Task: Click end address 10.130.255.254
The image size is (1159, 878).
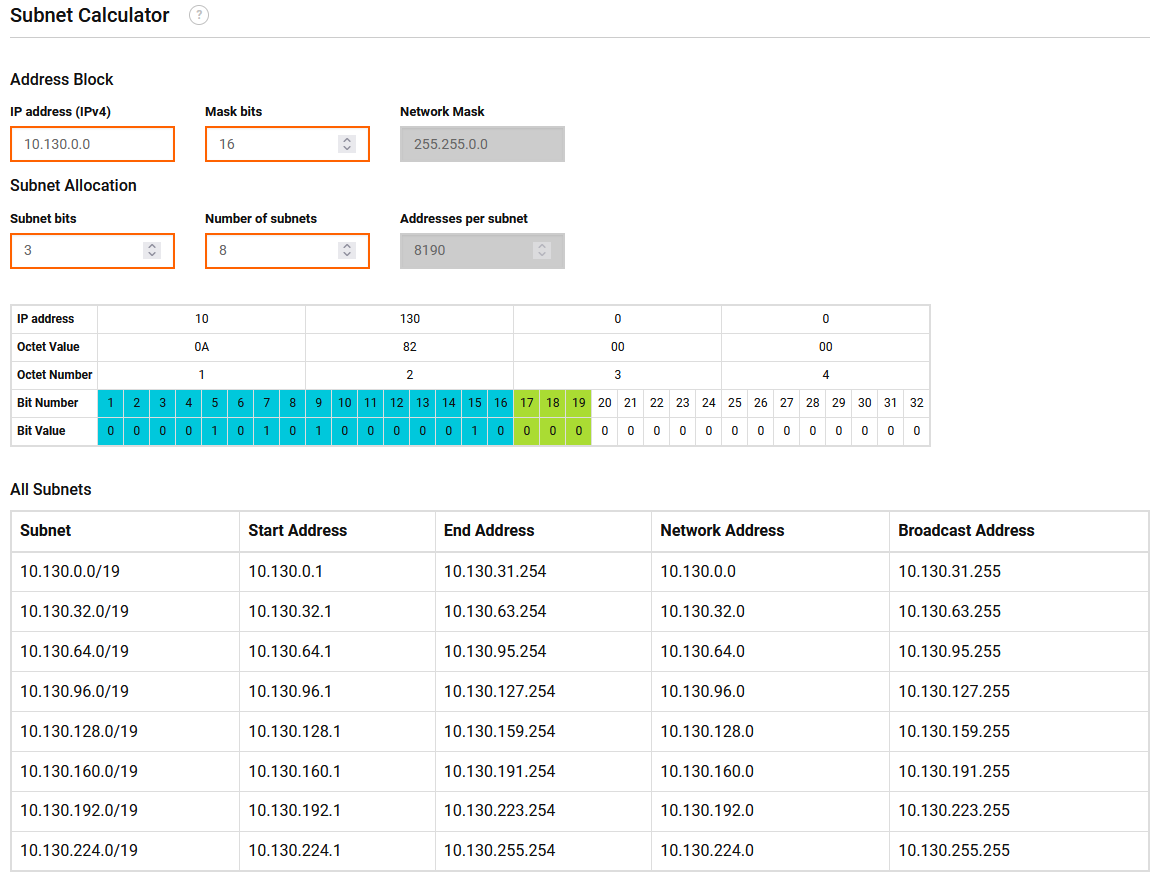Action: 499,851
